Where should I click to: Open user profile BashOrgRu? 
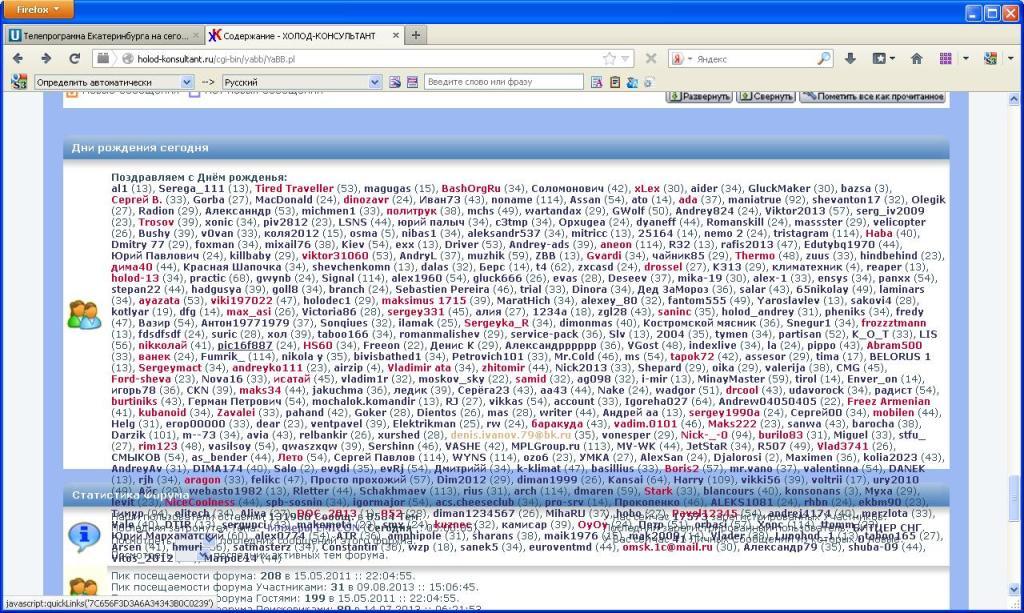[x=471, y=188]
